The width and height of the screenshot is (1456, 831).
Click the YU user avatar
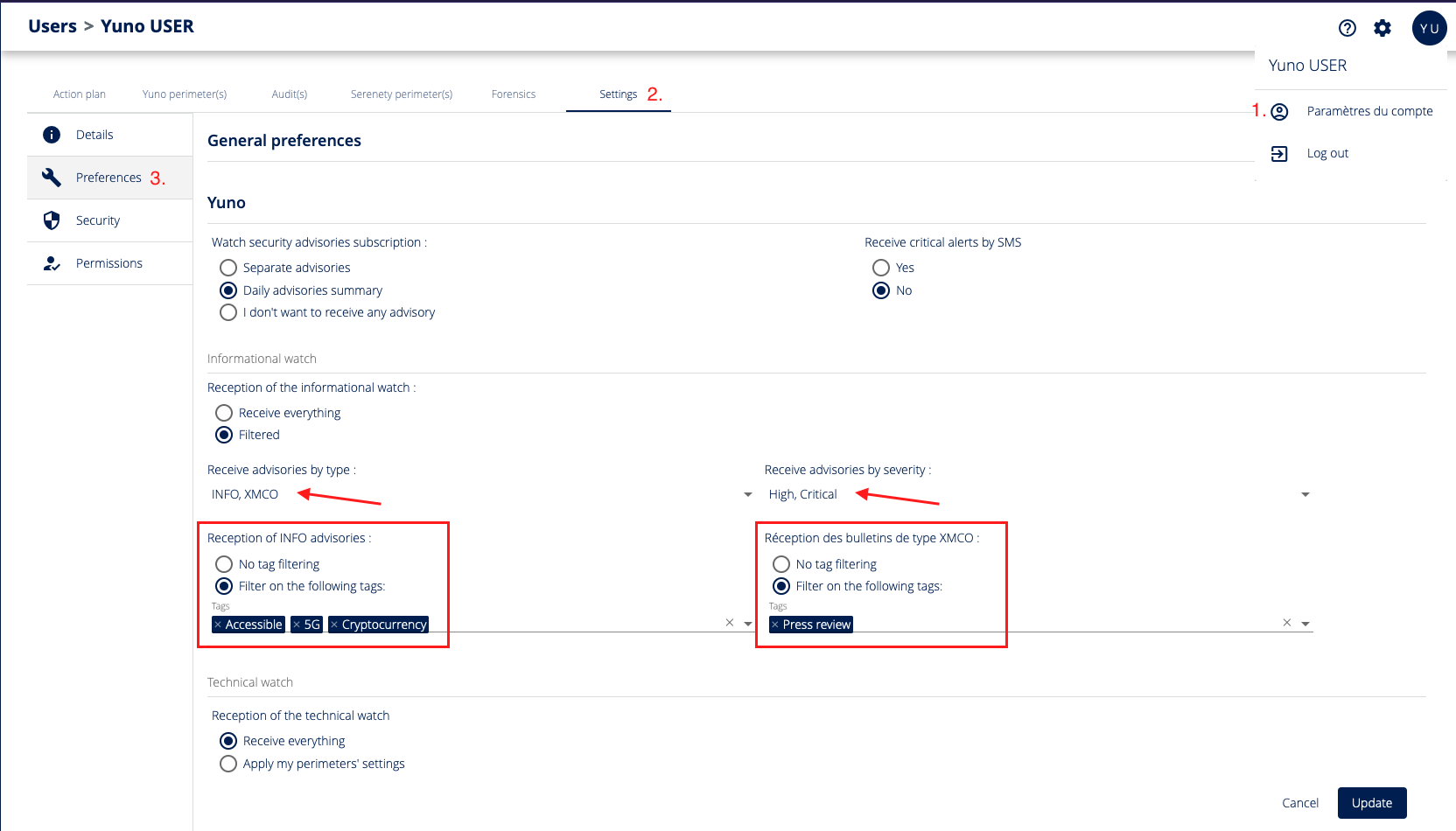point(1428,28)
